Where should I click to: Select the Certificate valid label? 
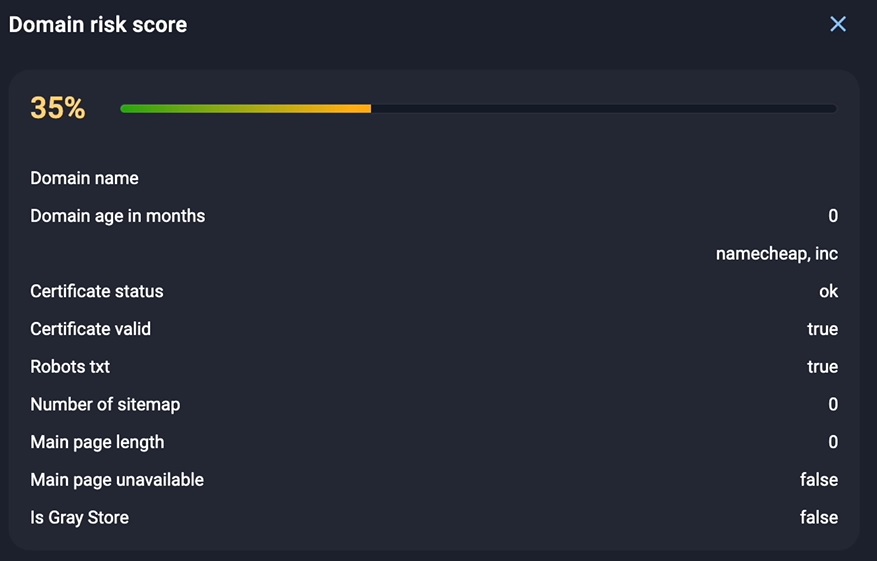pyautogui.click(x=90, y=329)
